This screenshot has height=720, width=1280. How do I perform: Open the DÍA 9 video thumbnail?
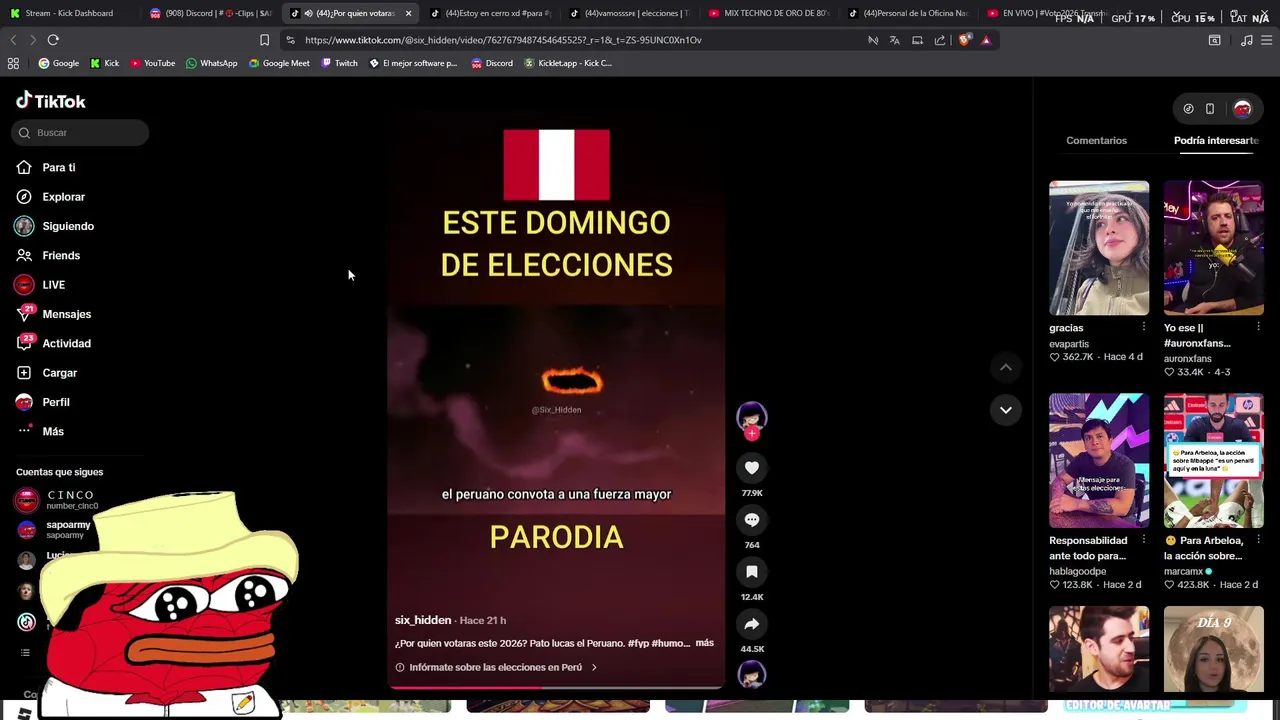point(1213,648)
